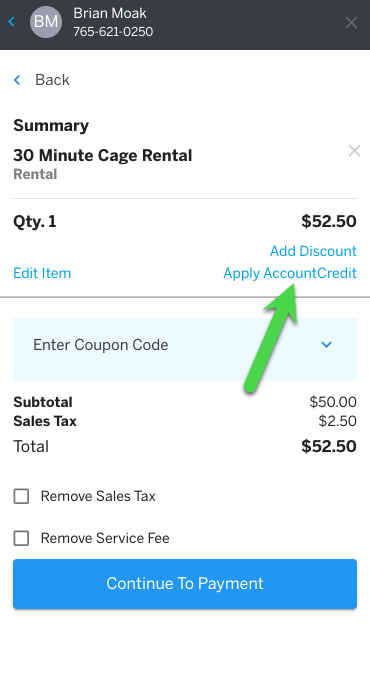
Task: Close the panel with the header X
Action: pos(351,22)
